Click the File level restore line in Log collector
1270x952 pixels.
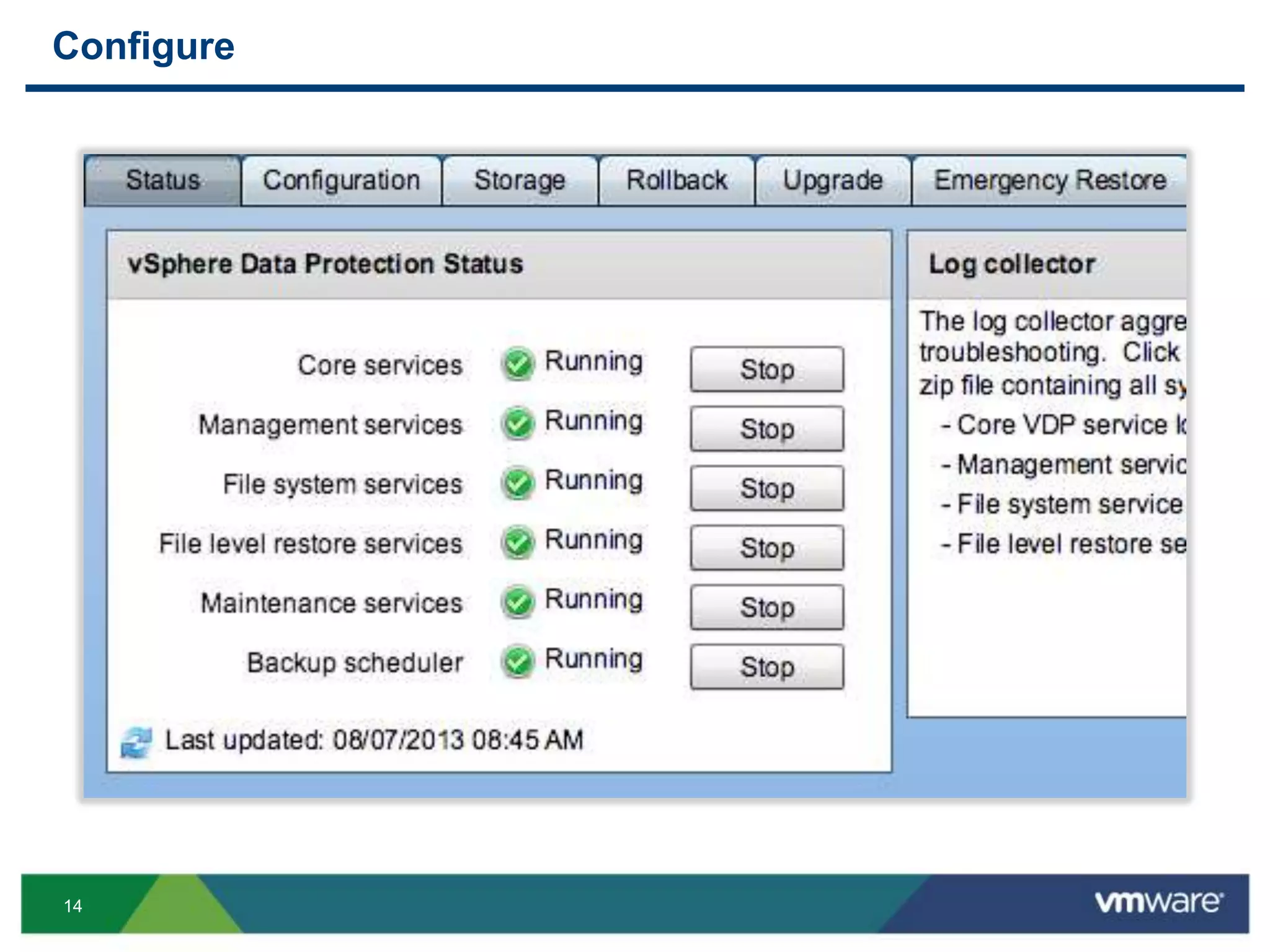click(1064, 544)
